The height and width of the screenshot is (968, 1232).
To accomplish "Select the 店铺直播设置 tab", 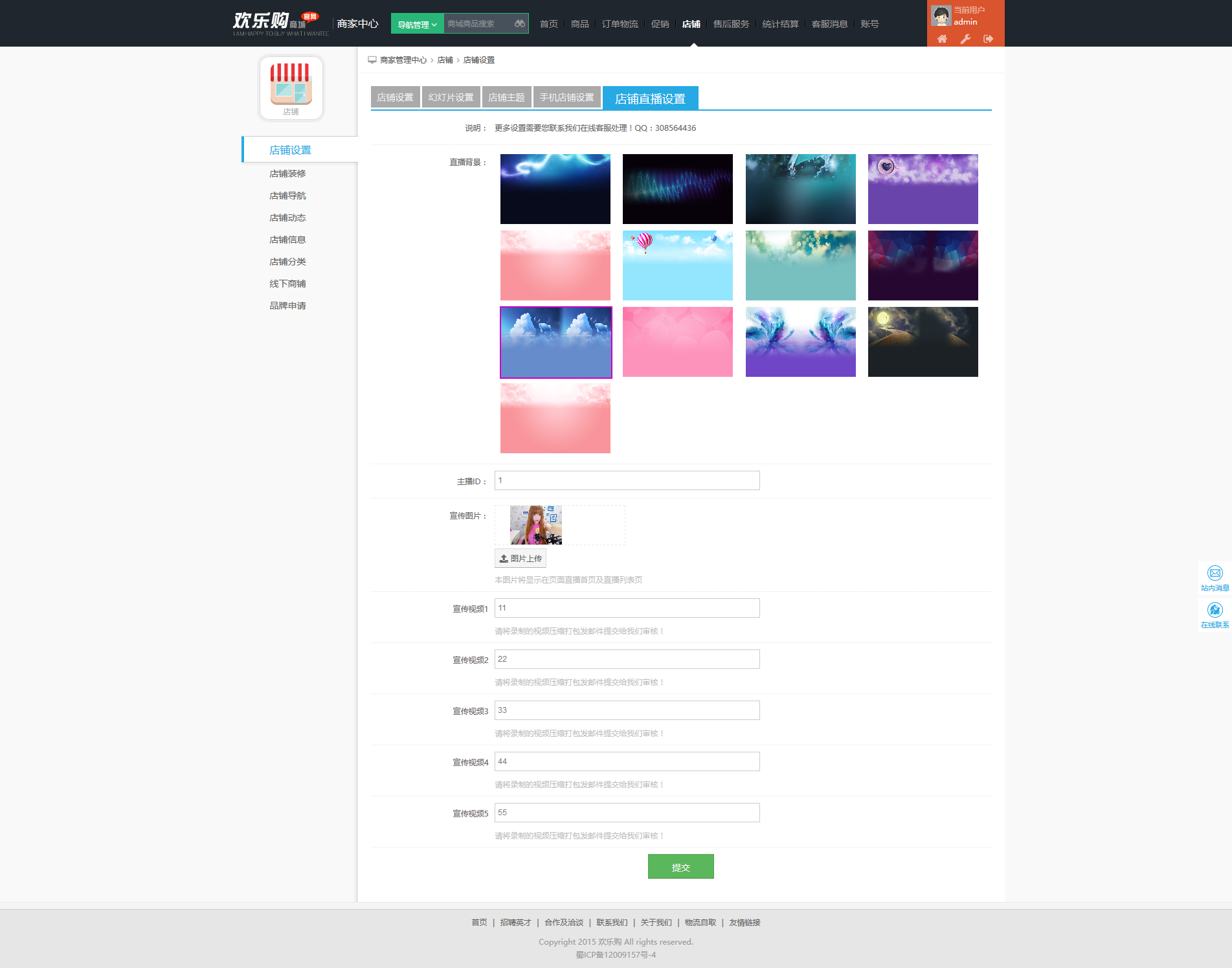I will 651,98.
